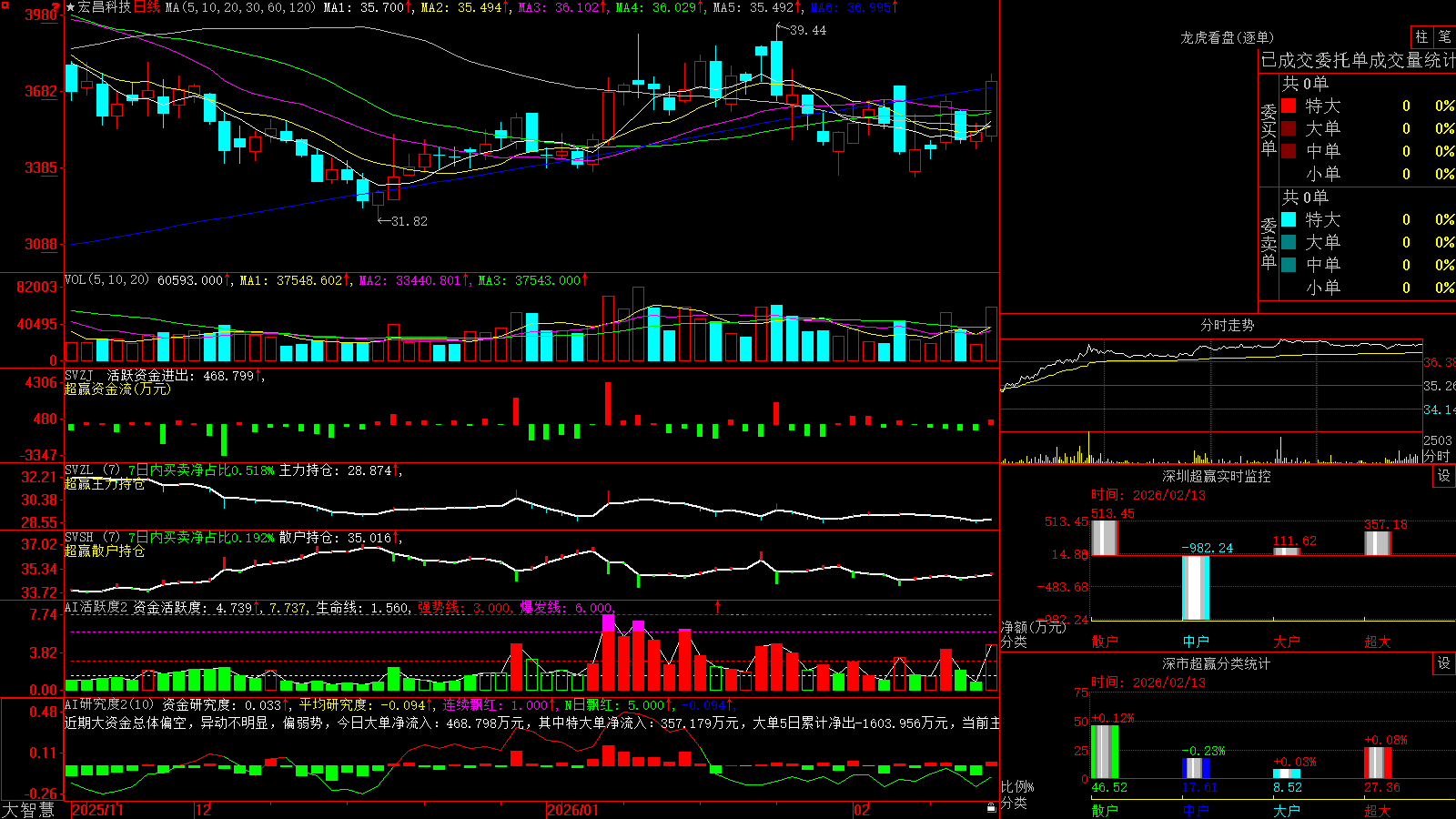The width and height of the screenshot is (1456, 819).
Task: Click the 31.82 low price annotation
Action: pos(409,221)
